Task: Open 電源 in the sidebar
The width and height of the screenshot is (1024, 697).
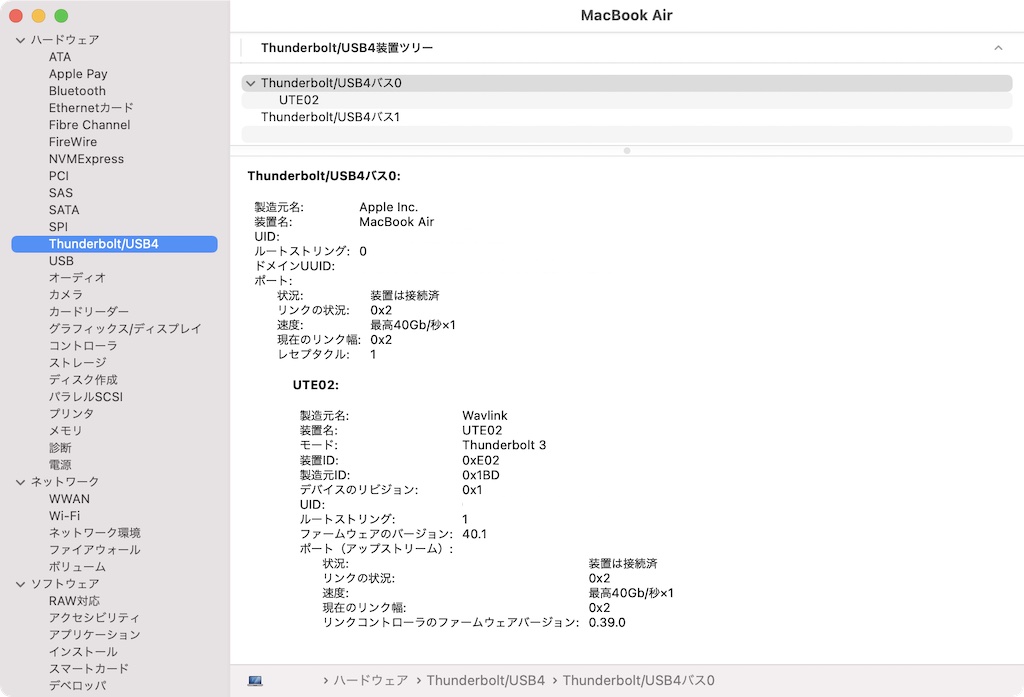Action: [60, 464]
